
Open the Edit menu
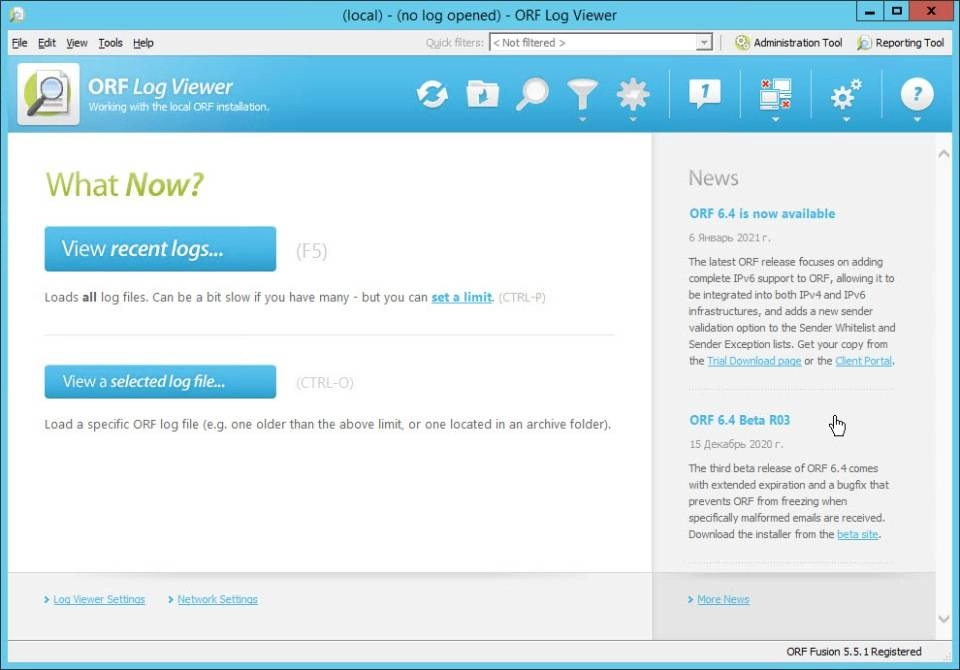coord(47,43)
